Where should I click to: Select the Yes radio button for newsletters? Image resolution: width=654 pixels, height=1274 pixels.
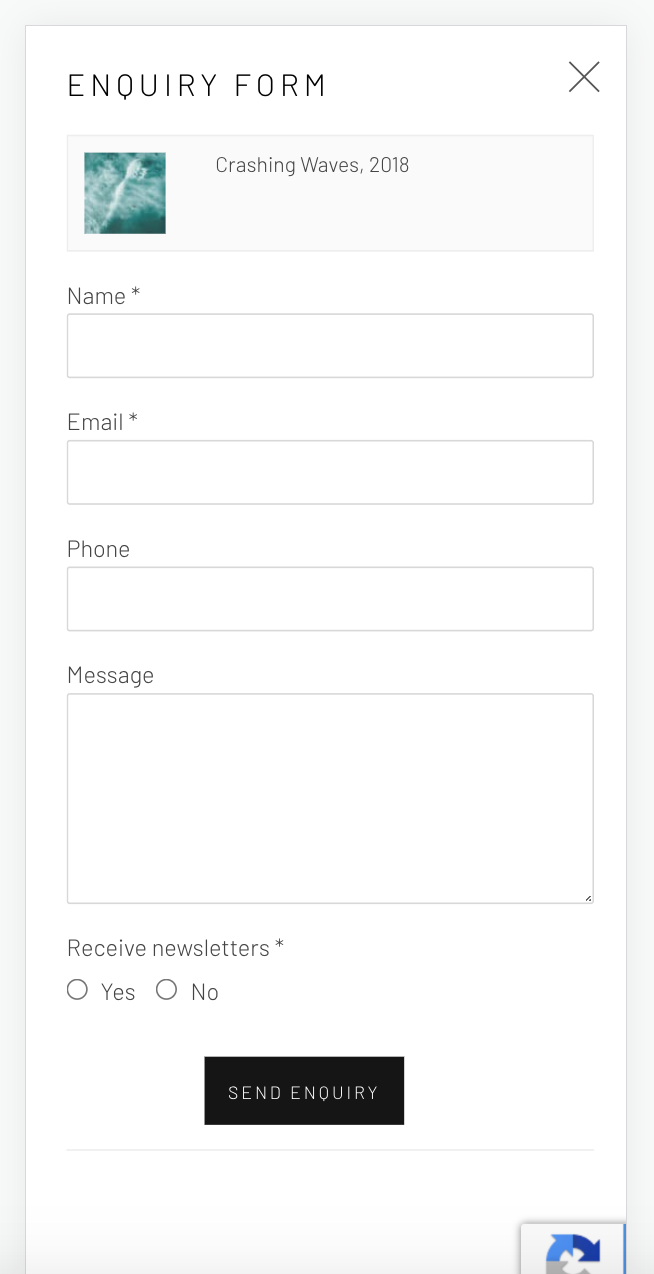point(77,990)
